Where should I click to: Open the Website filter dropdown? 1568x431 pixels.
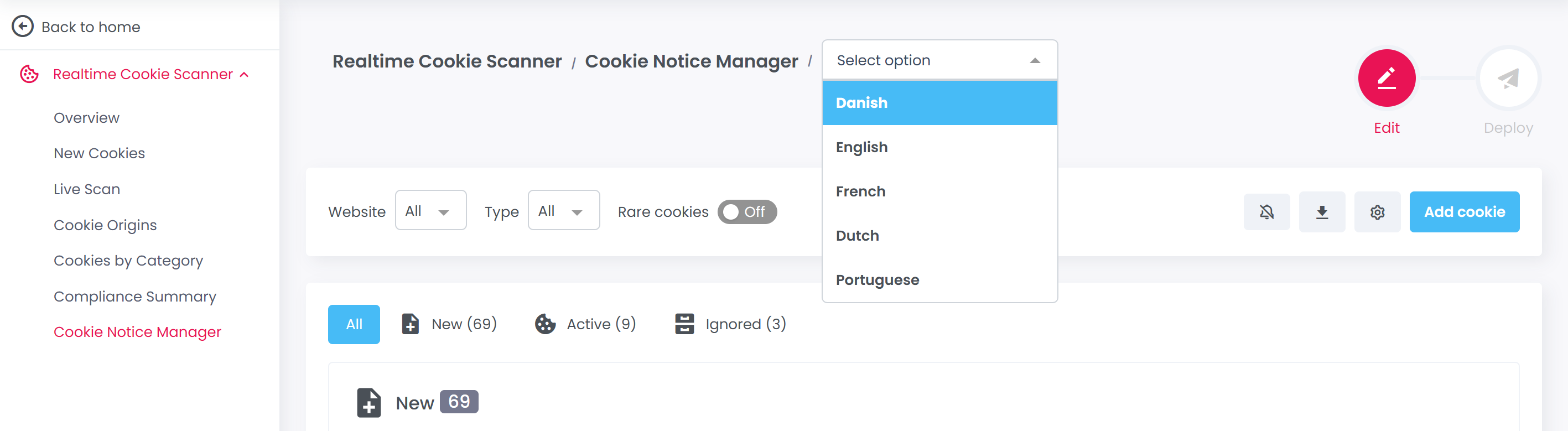(430, 211)
